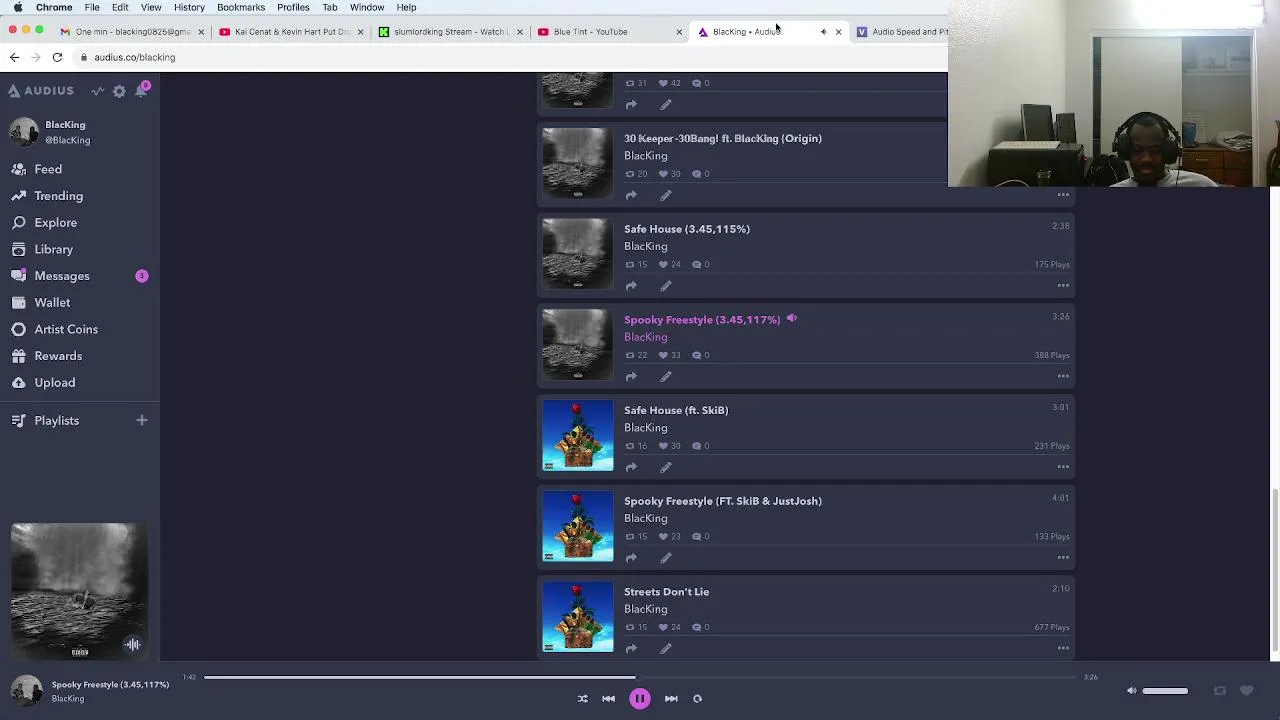
Task: Repost the playing track in player bar
Action: pos(1219,691)
